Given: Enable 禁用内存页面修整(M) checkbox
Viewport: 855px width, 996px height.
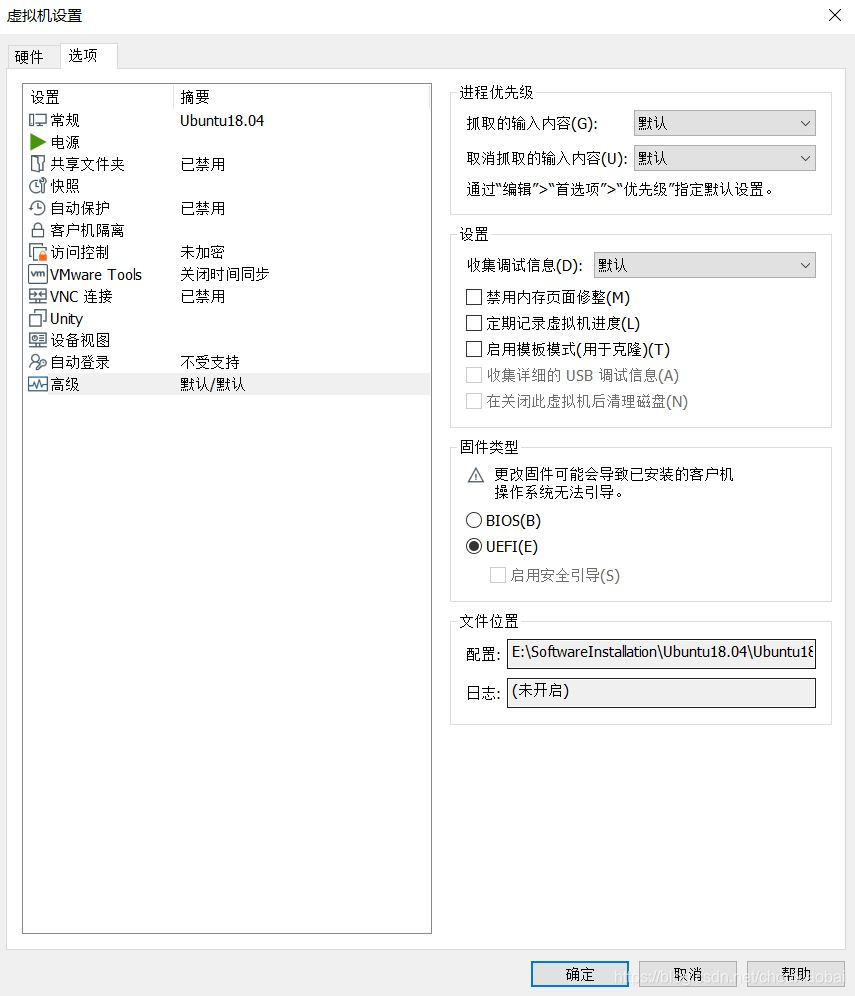Looking at the screenshot, I should 474,297.
